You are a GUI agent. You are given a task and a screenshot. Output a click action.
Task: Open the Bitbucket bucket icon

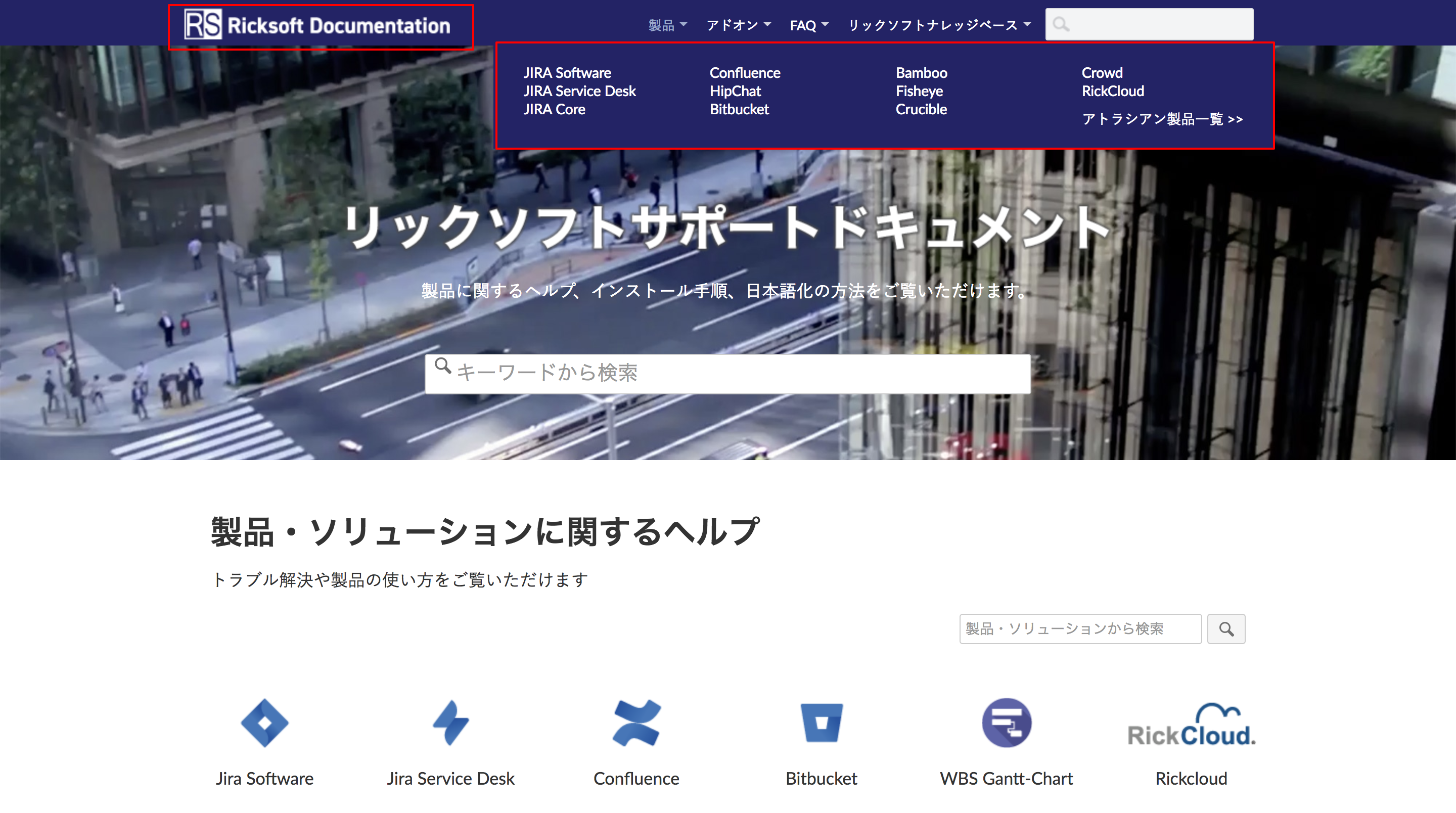822,723
